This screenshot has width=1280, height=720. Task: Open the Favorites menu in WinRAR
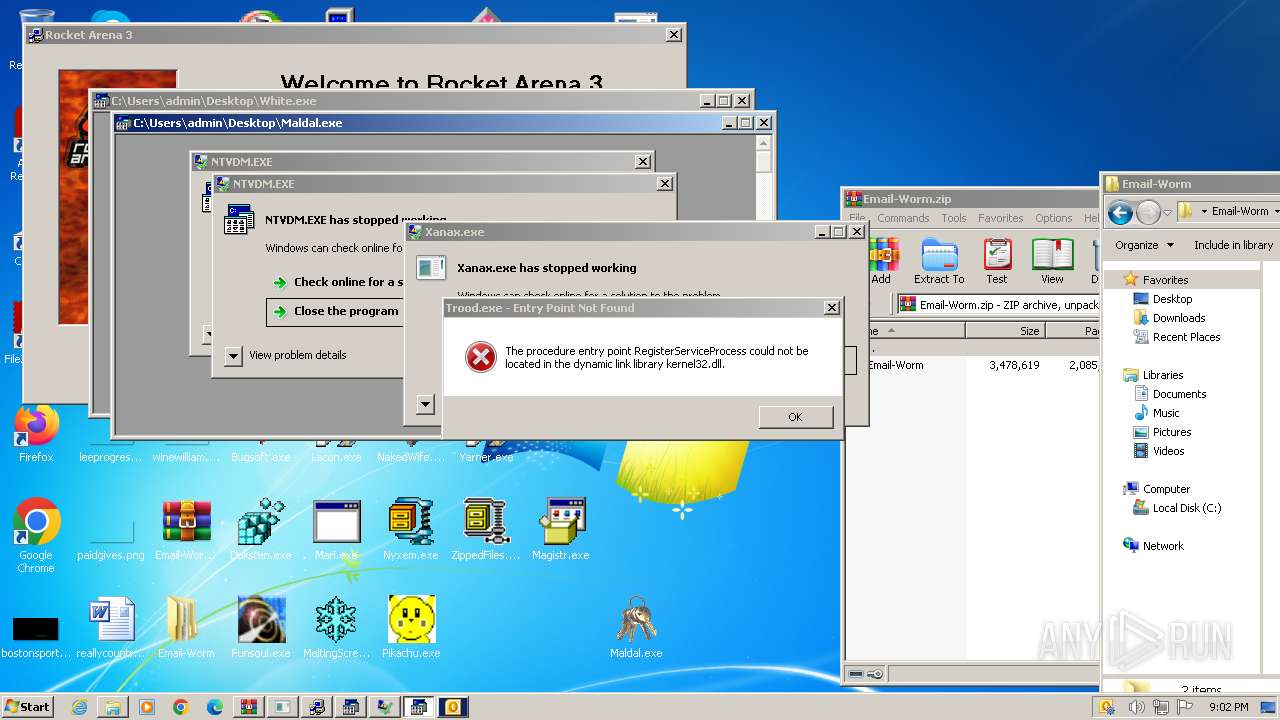click(x=1000, y=218)
